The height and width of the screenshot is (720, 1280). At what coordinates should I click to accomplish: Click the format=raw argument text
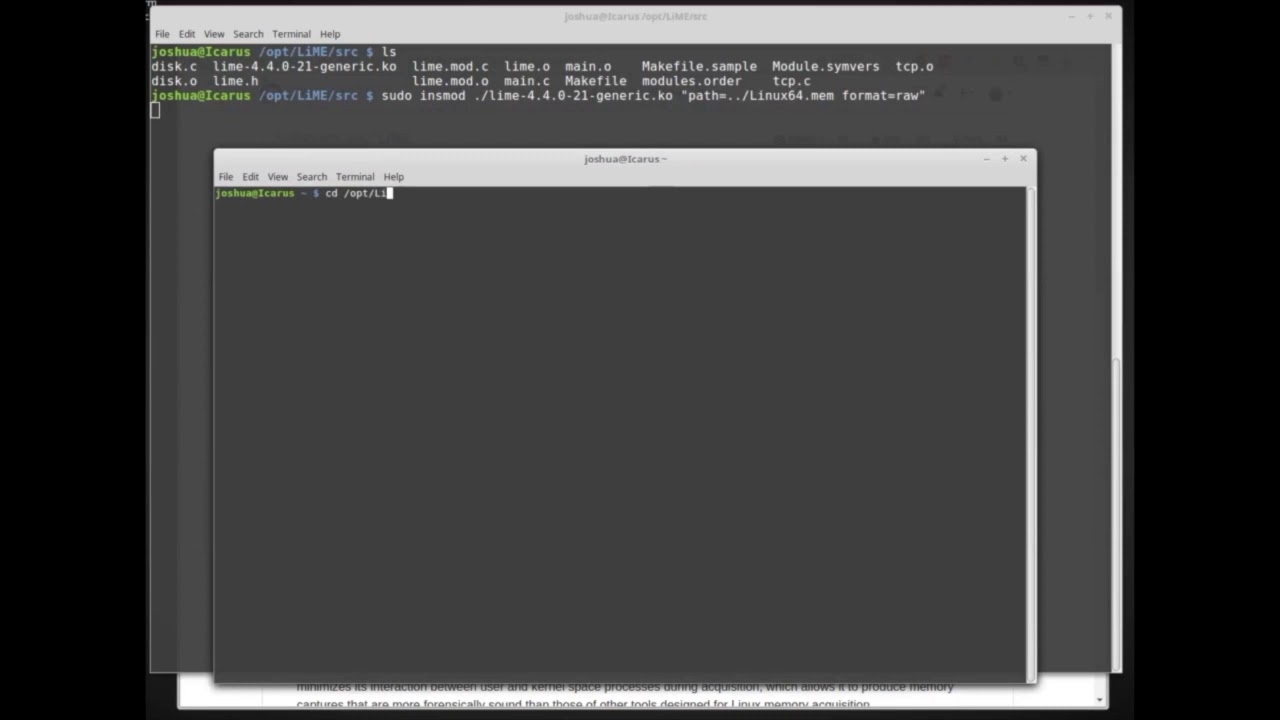(883, 96)
